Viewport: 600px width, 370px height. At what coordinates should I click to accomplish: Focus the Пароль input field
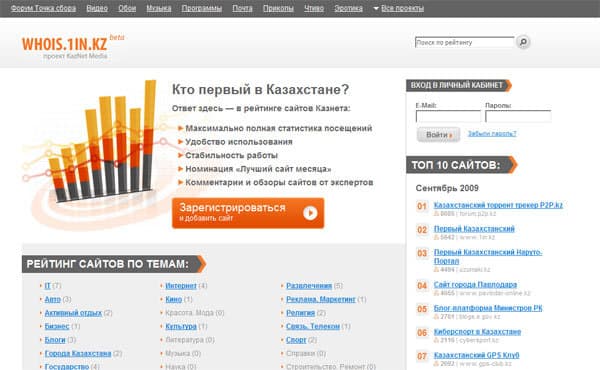pyautogui.click(x=518, y=116)
